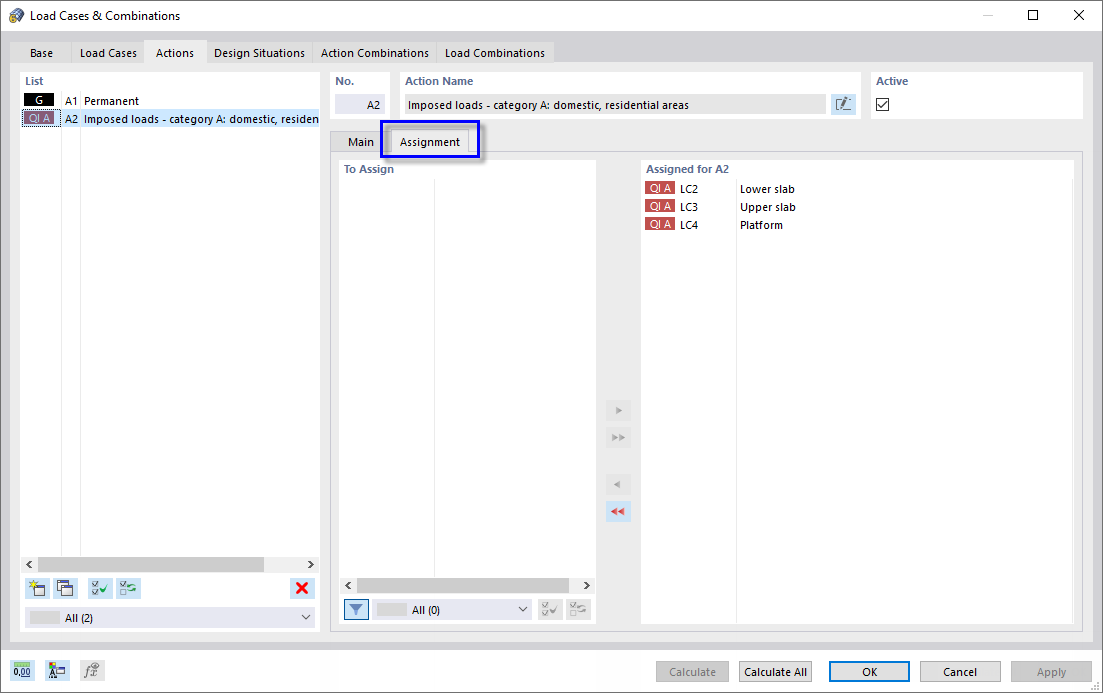Open the Load Combinations tab
The height and width of the screenshot is (693, 1103).
(x=495, y=53)
